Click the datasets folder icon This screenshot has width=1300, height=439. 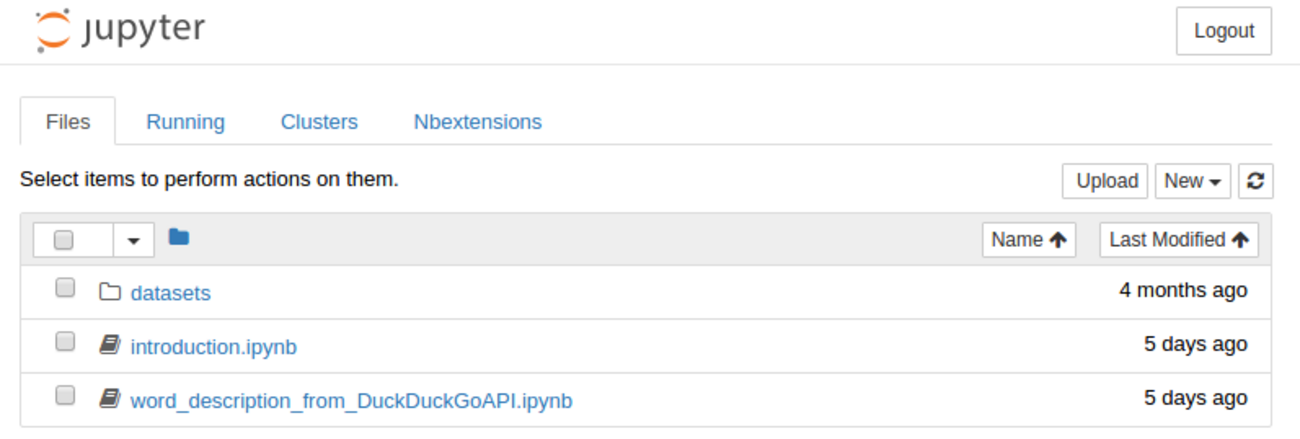(110, 293)
